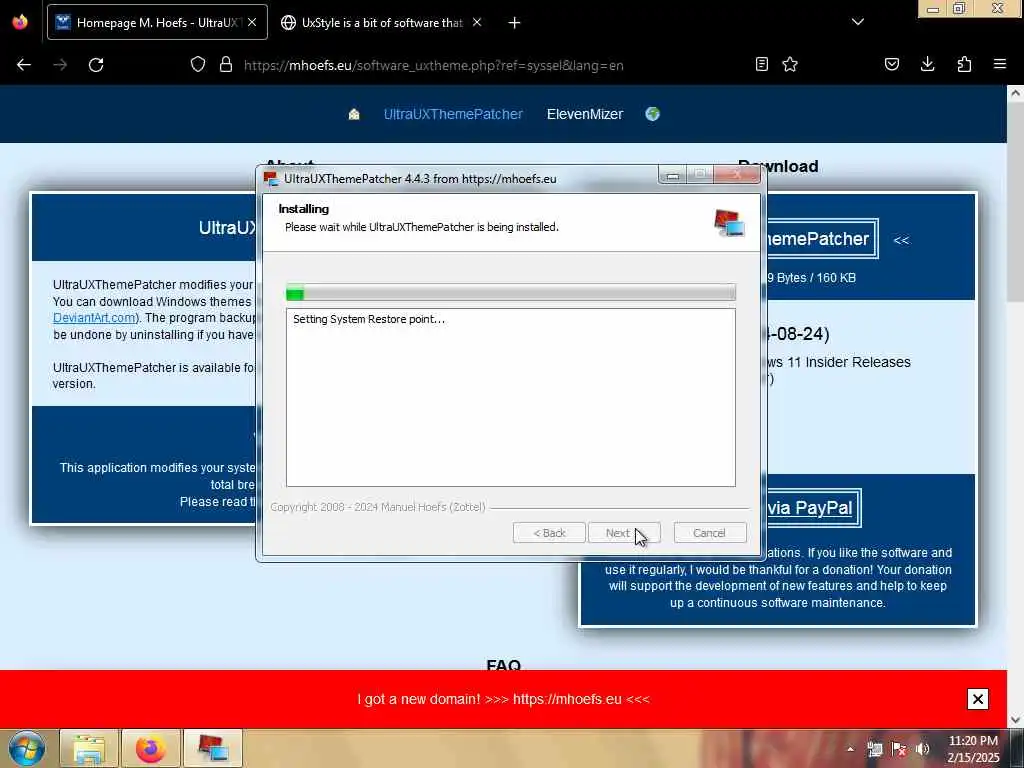
Task: Toggle reader view icon
Action: pos(761,64)
